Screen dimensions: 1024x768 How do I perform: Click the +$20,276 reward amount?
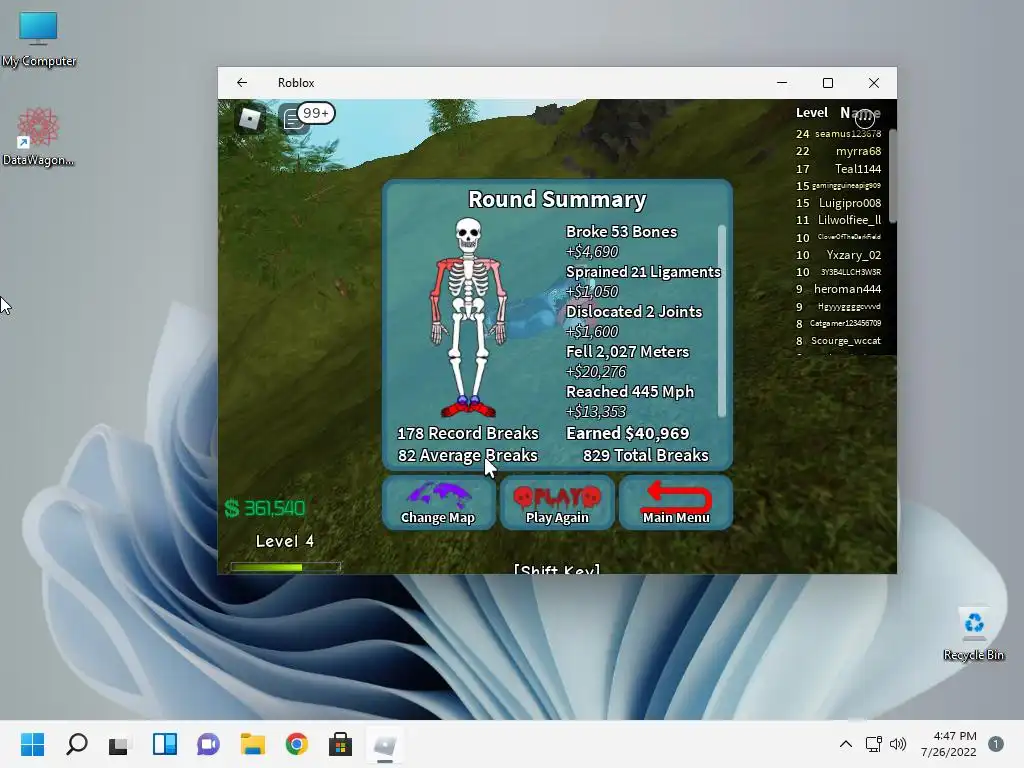click(x=596, y=372)
